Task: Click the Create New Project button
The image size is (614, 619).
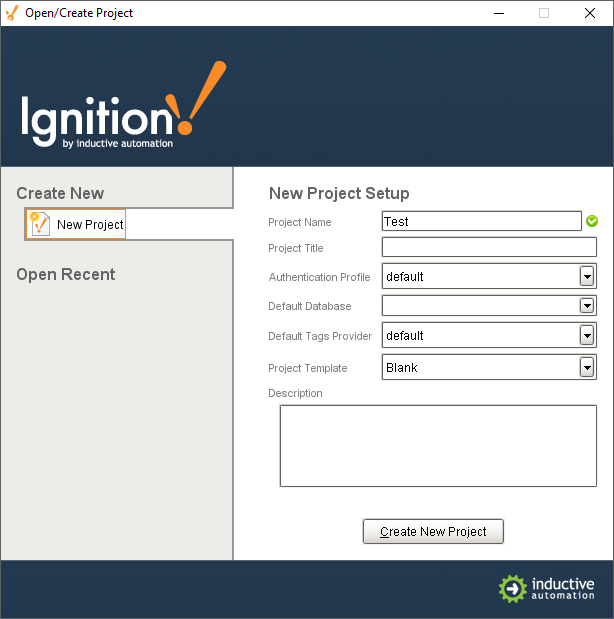Action: [433, 531]
